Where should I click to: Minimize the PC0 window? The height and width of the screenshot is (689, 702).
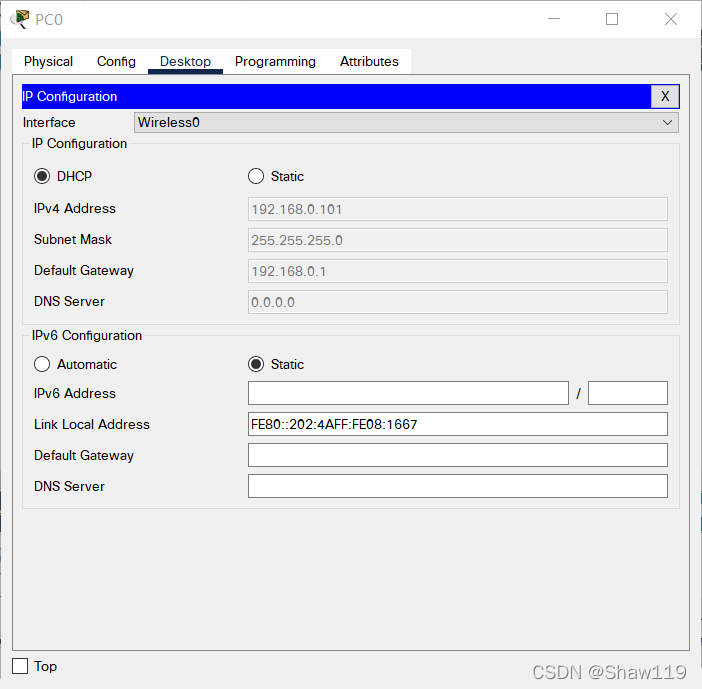(x=554, y=19)
